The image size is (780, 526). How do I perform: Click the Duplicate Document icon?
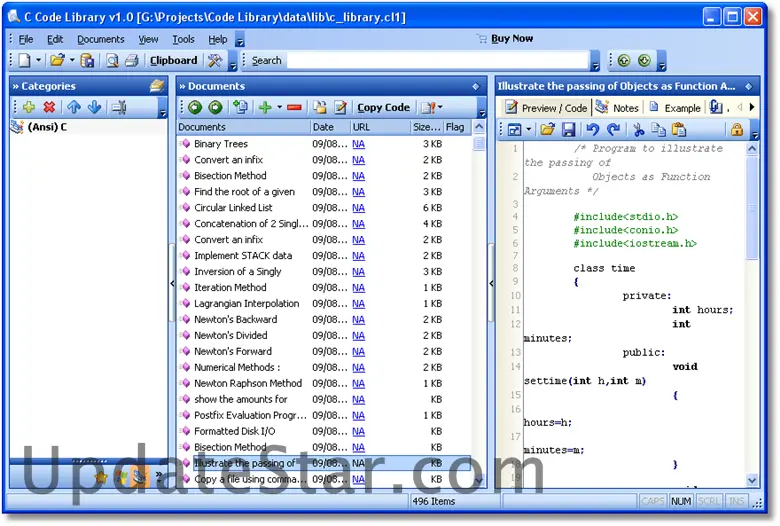[x=241, y=107]
